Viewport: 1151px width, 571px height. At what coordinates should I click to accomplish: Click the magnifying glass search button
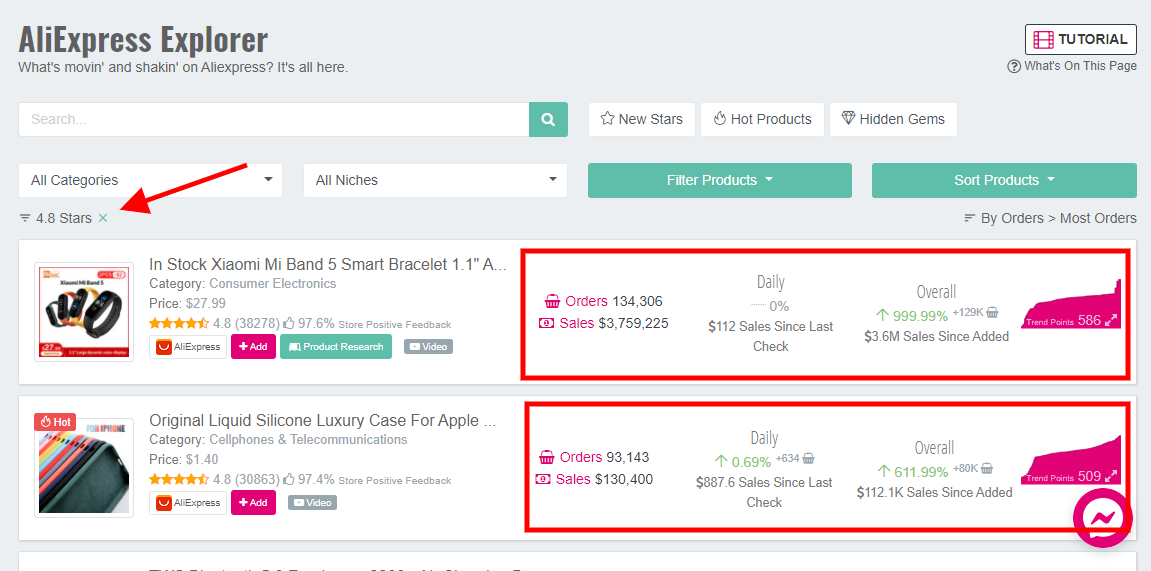coord(548,119)
